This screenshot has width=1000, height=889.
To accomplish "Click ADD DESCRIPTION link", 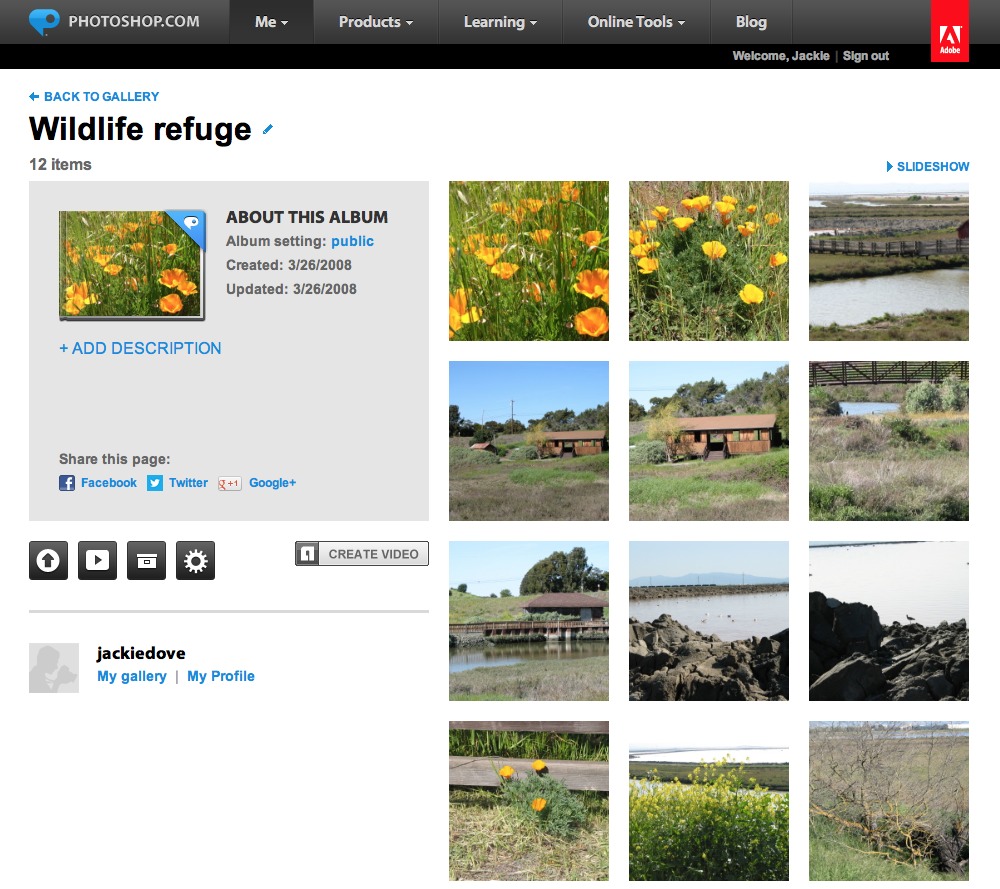I will 140,348.
